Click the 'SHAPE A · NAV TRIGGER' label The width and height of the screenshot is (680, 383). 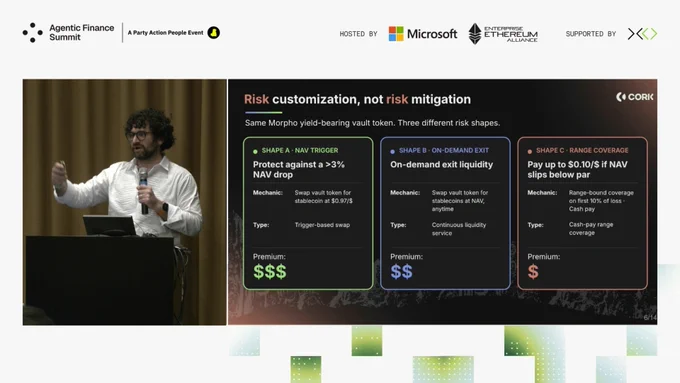(x=300, y=151)
